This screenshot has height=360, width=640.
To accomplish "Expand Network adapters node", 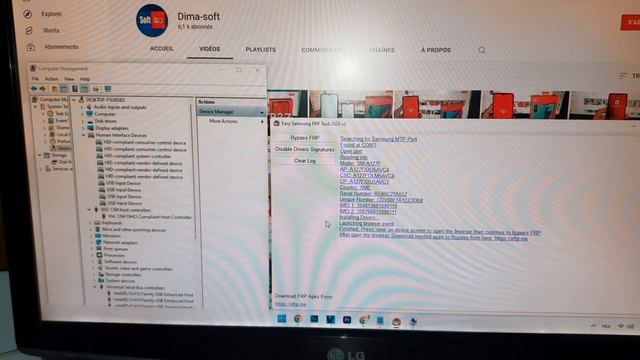I will coord(92,242).
